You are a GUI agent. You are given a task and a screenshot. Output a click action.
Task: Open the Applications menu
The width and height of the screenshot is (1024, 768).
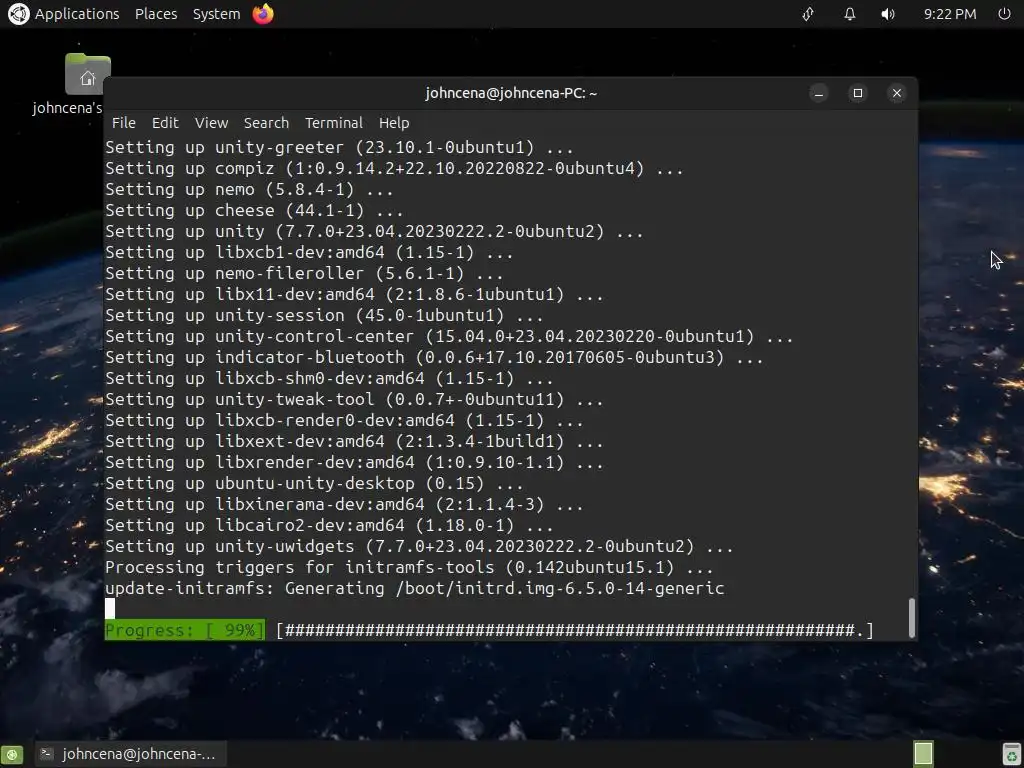click(77, 14)
